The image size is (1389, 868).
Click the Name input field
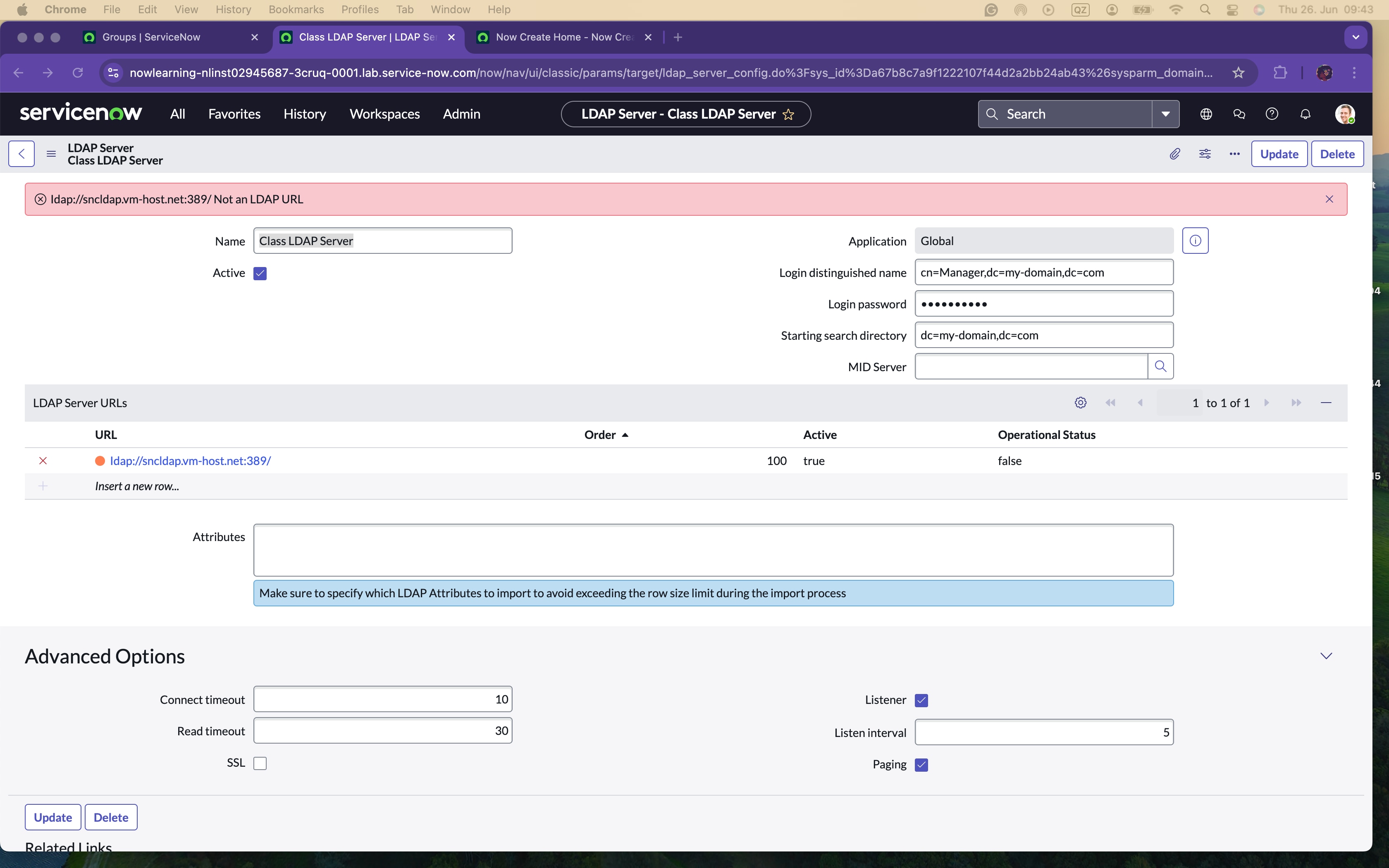(x=383, y=241)
